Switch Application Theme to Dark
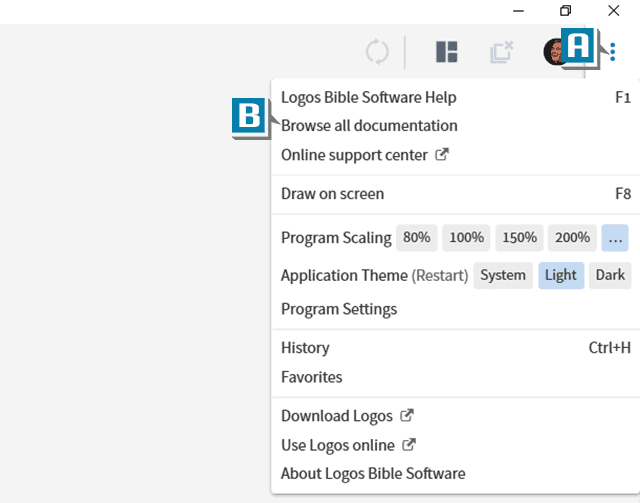Image resolution: width=640 pixels, height=503 pixels. tap(610, 275)
